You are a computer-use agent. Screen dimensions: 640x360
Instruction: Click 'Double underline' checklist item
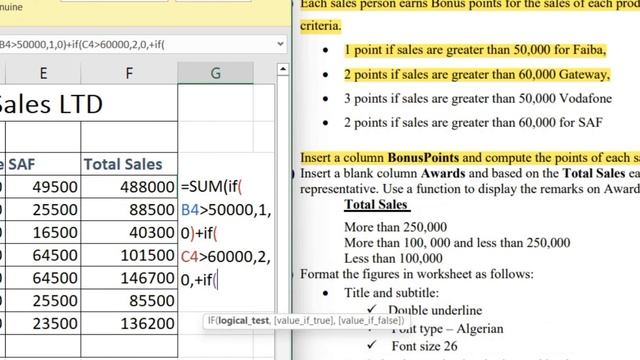coord(435,311)
